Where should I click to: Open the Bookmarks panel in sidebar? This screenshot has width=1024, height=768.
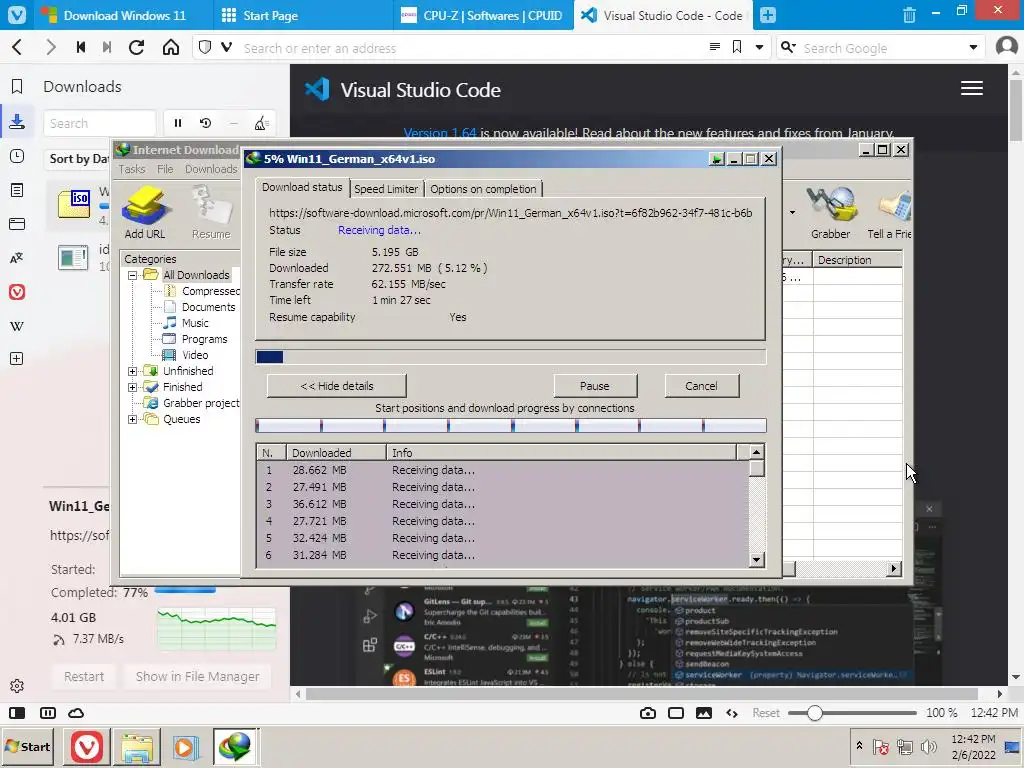17,86
